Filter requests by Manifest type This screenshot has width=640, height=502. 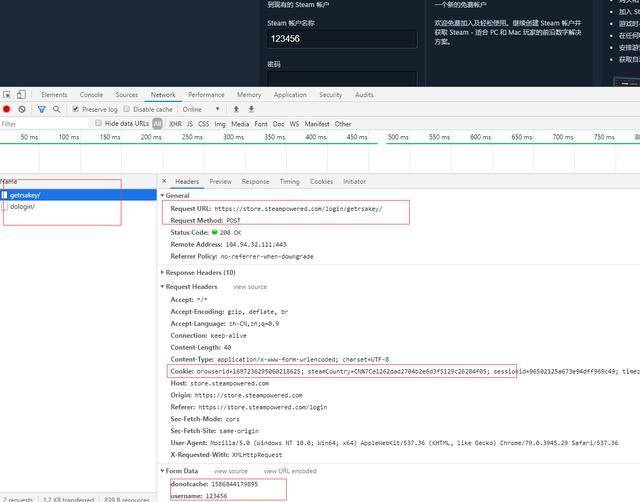point(317,124)
